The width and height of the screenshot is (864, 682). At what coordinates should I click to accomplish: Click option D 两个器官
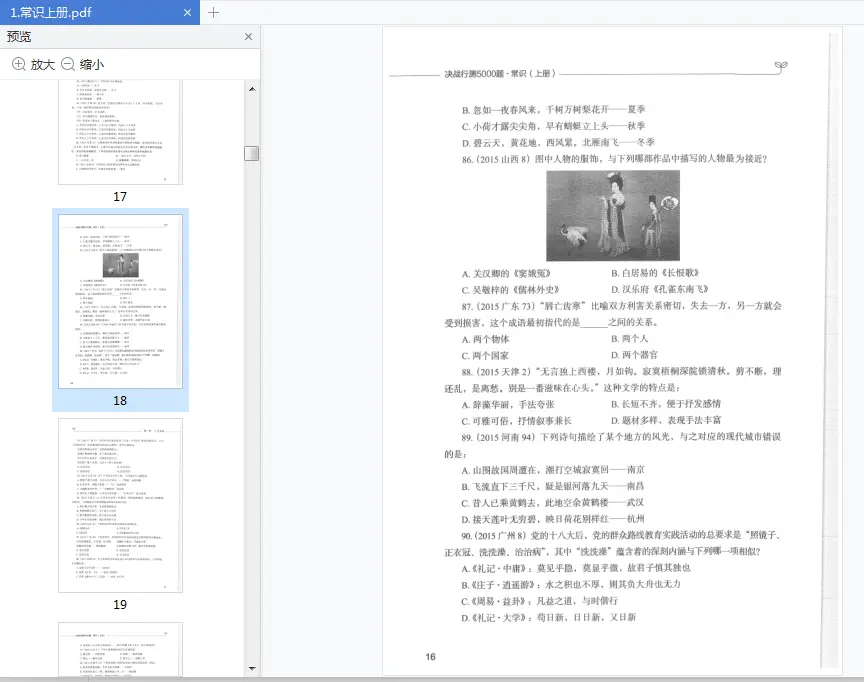tap(634, 355)
